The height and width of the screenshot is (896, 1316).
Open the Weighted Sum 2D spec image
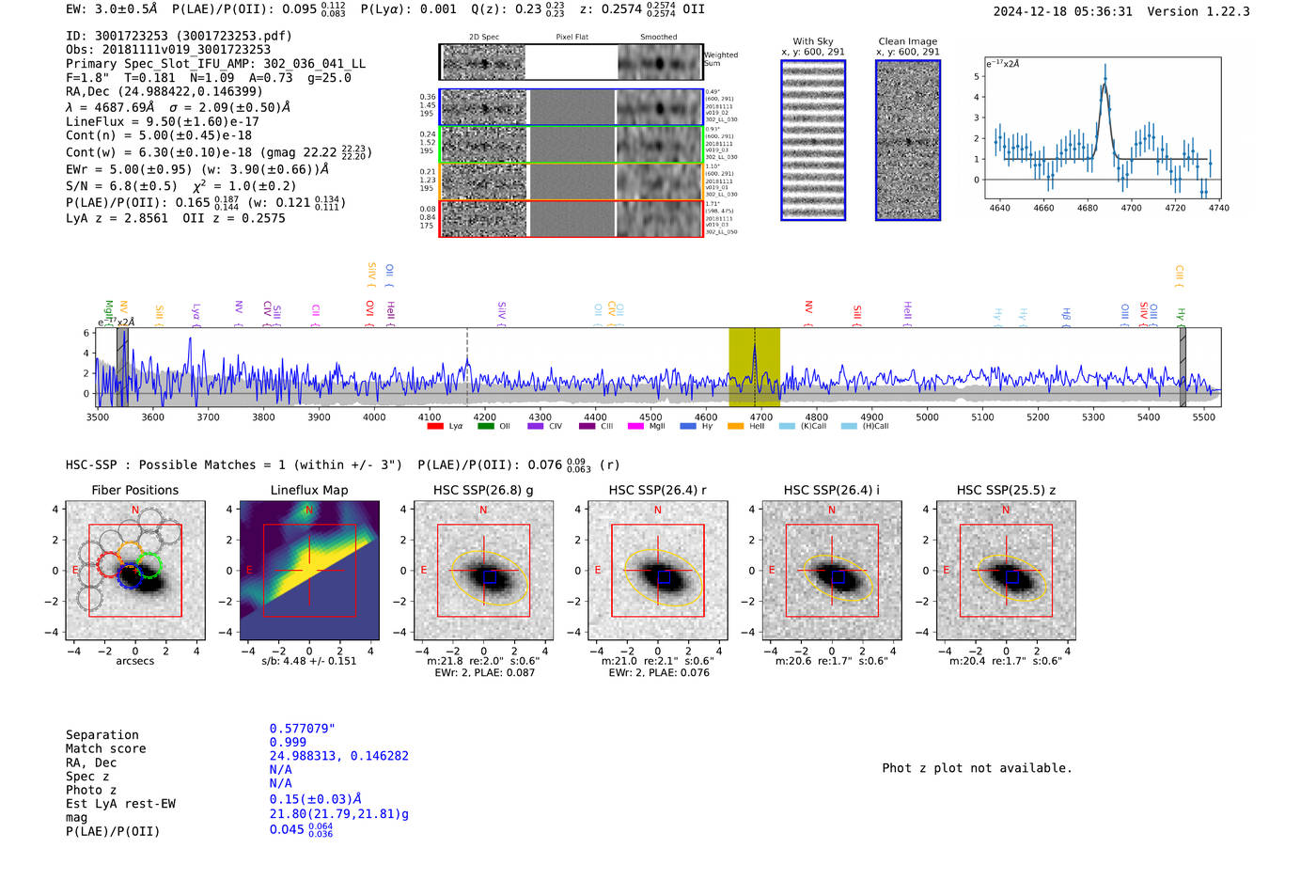(x=484, y=63)
